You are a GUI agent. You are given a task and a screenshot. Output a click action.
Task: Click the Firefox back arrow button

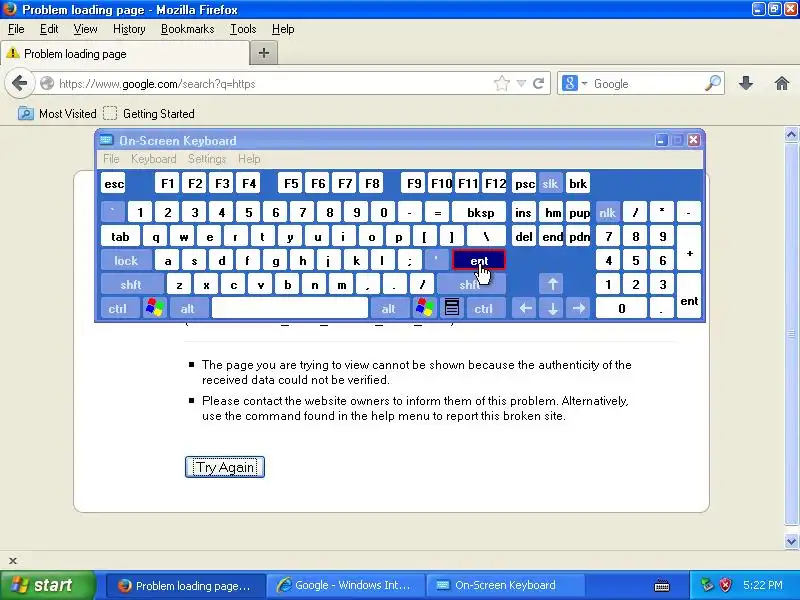[x=19, y=83]
